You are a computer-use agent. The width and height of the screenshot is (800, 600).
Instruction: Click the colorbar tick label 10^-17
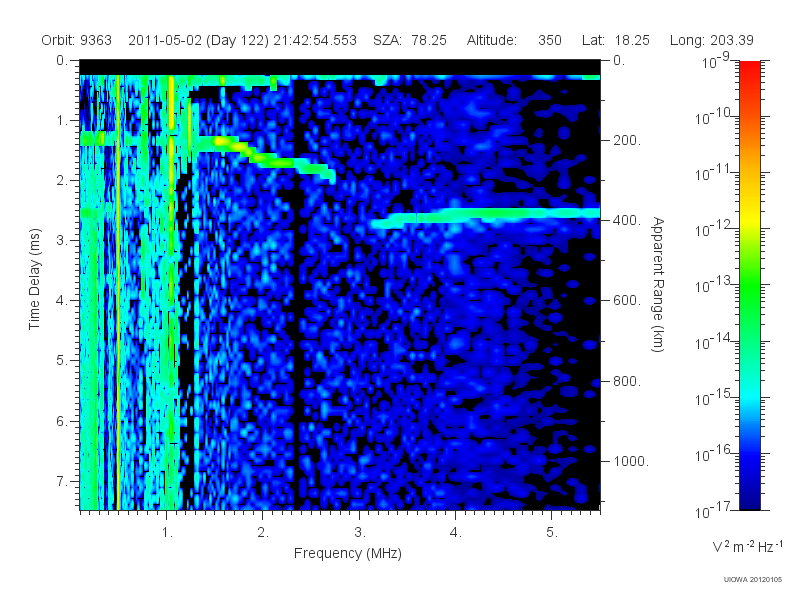pos(713,510)
